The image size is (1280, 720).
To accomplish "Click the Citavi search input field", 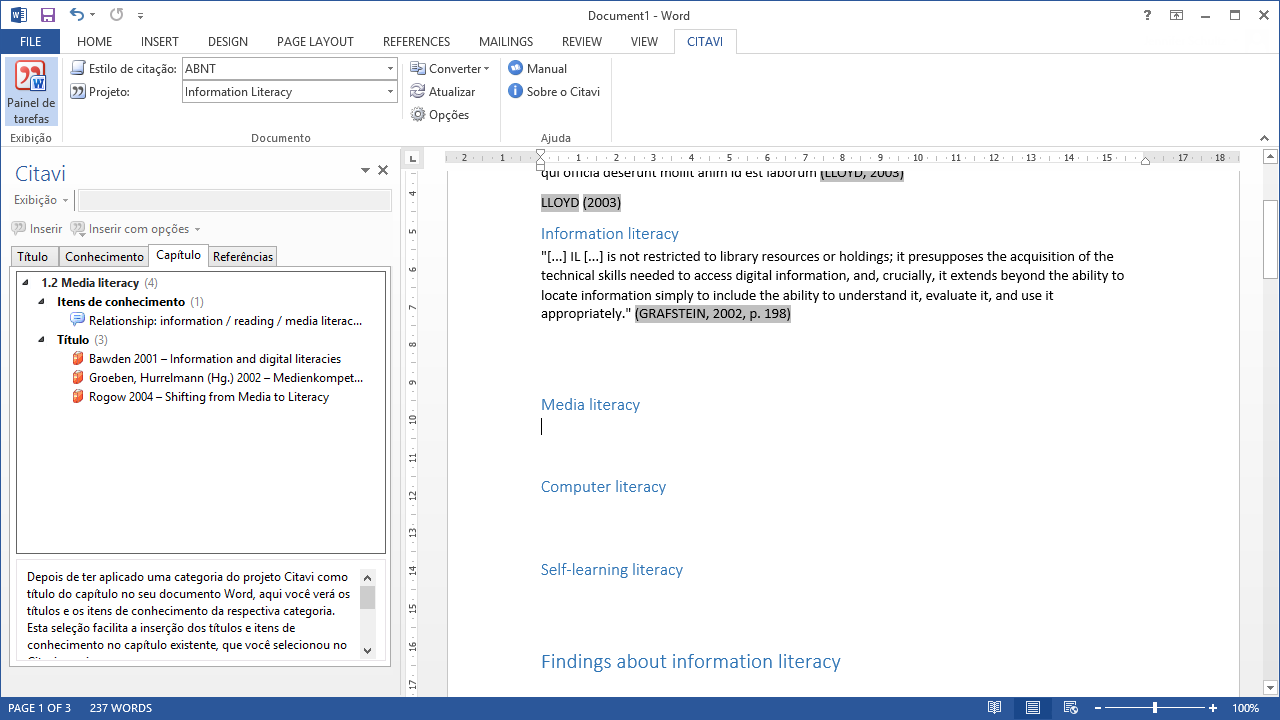I will [235, 200].
